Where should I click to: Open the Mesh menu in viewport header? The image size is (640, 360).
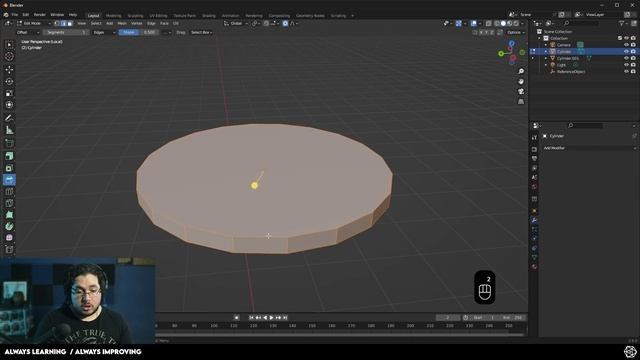122,23
